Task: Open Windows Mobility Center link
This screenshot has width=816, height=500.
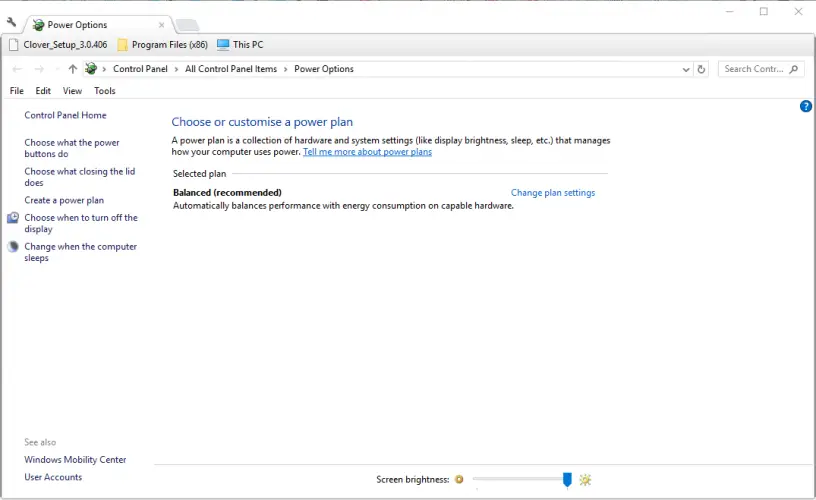Action: 75,460
